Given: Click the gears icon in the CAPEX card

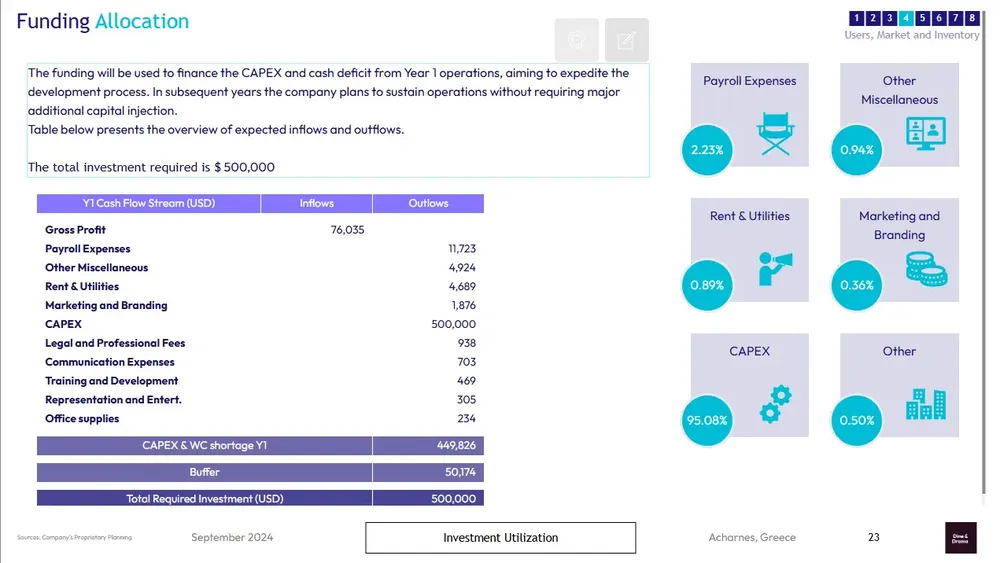Looking at the screenshot, I should 776,403.
